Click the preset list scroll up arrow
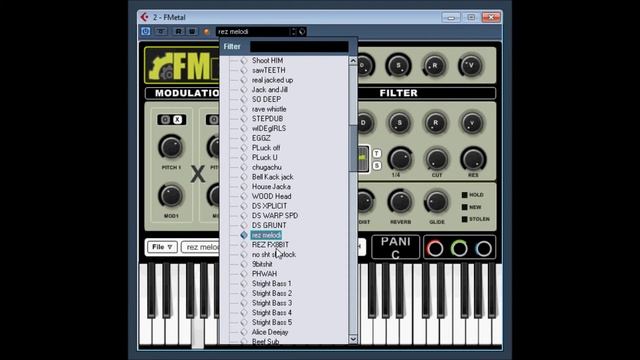Screen dimensions: 640x360 pyautogui.click(x=353, y=60)
